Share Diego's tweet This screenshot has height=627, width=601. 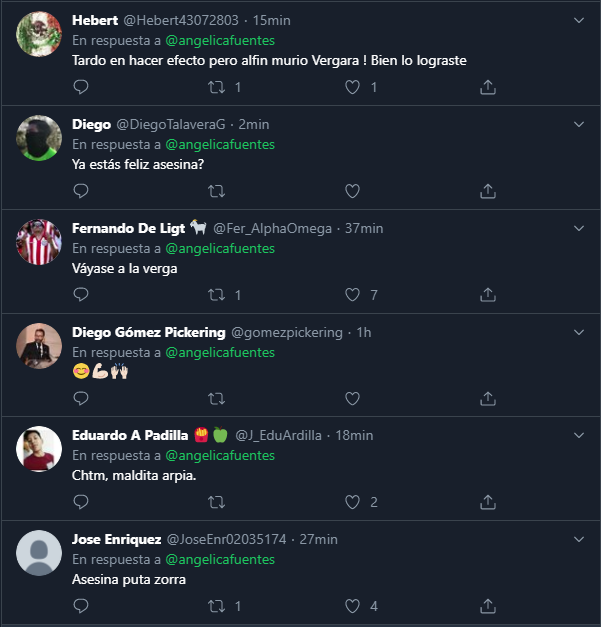click(488, 191)
